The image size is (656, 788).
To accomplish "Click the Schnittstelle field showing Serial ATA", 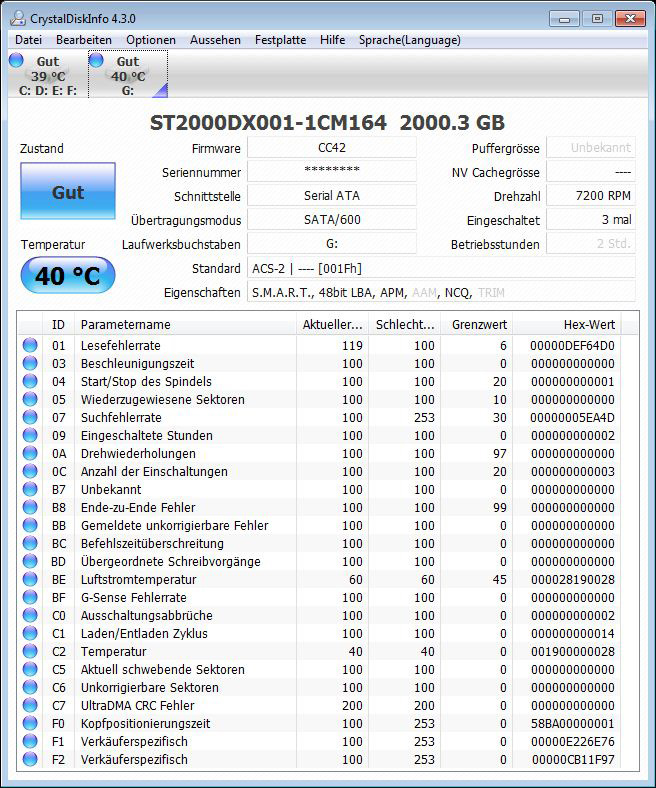I will click(332, 195).
